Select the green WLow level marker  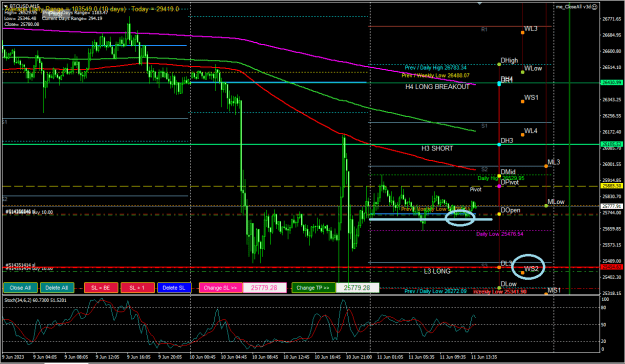pyautogui.click(x=523, y=72)
